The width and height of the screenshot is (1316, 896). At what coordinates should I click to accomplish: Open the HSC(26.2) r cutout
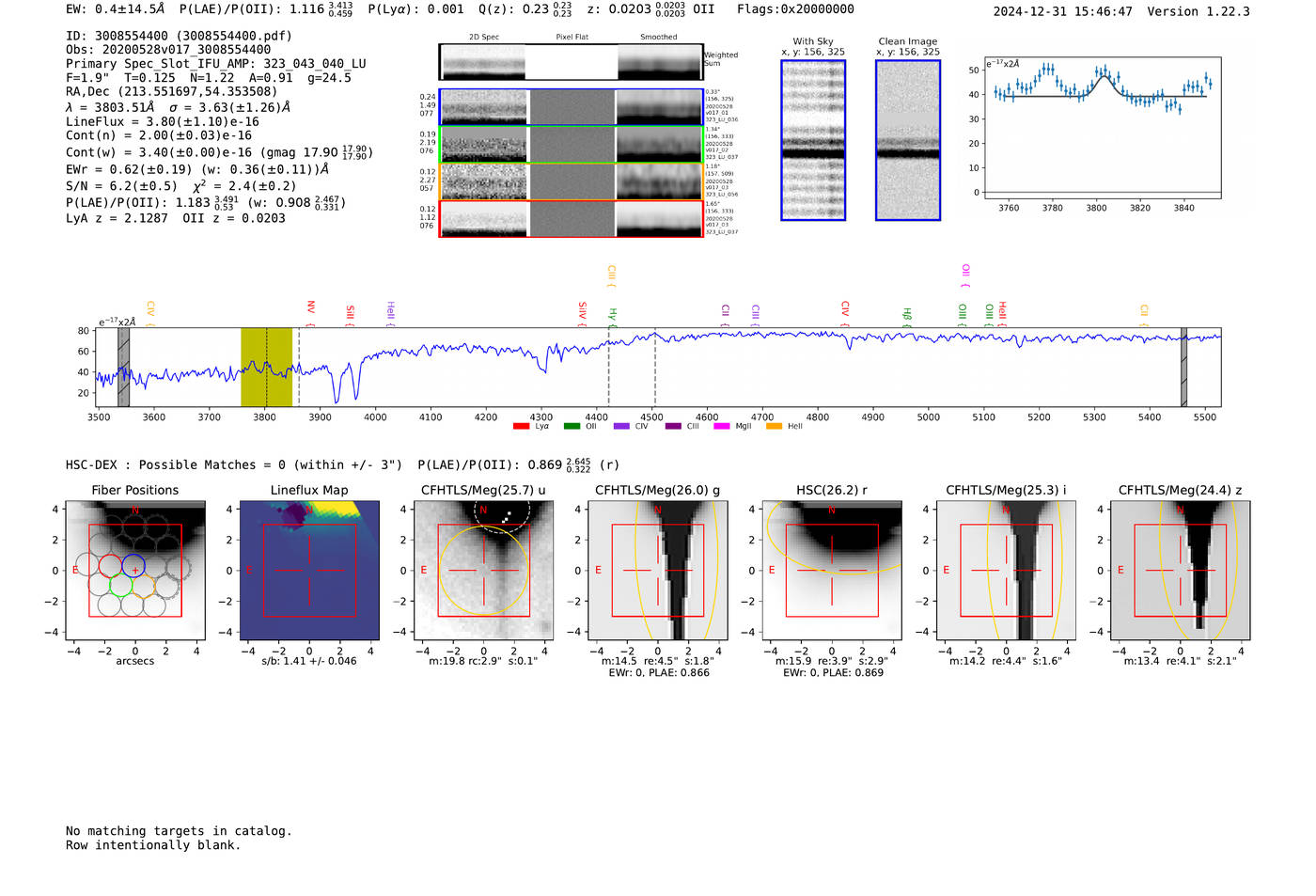tap(831, 571)
